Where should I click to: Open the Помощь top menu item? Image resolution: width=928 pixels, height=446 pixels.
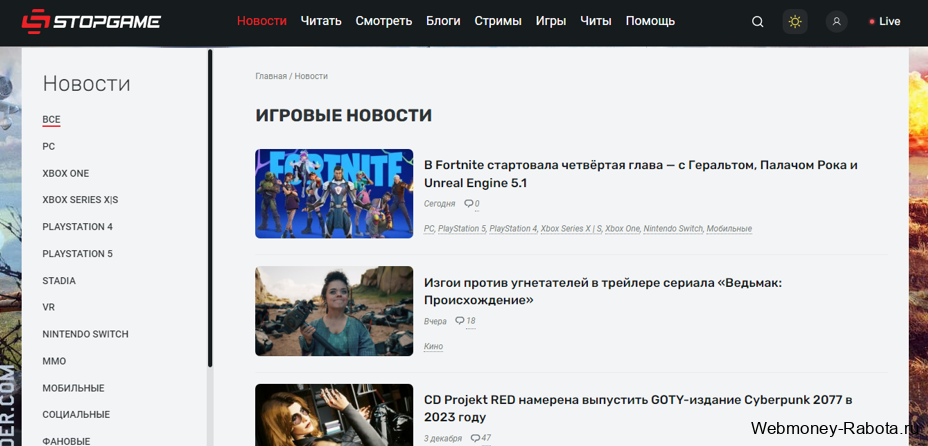(x=650, y=21)
